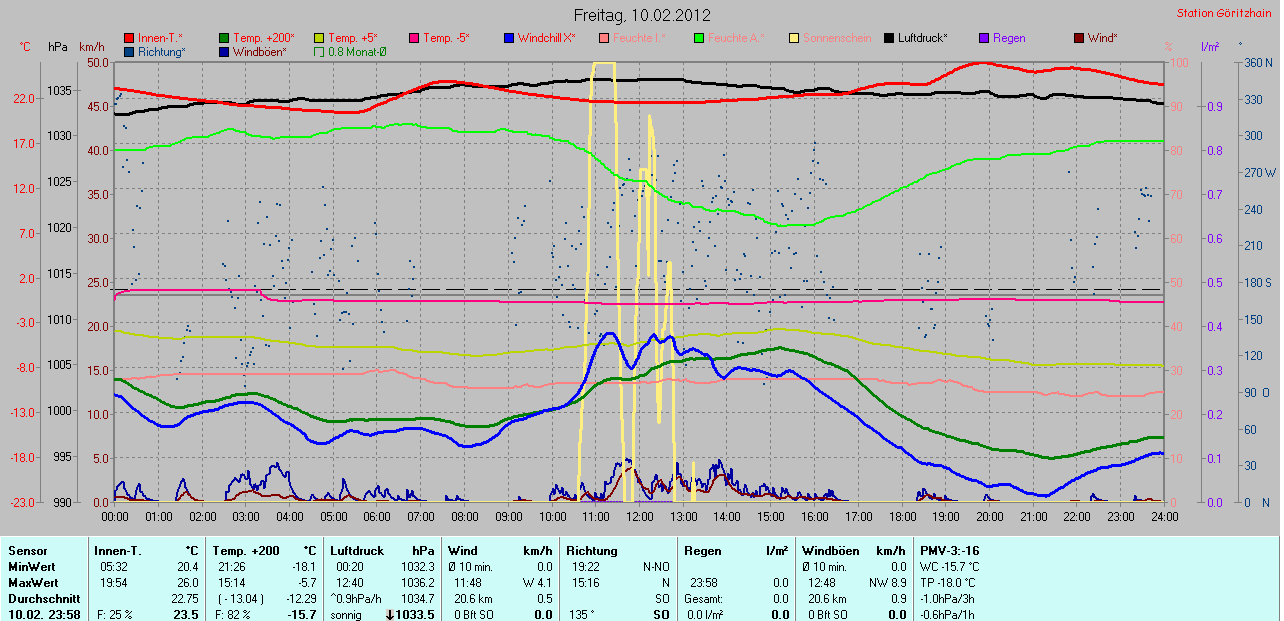Click the hPa axis unit label
1284x621 pixels.
tap(58, 48)
